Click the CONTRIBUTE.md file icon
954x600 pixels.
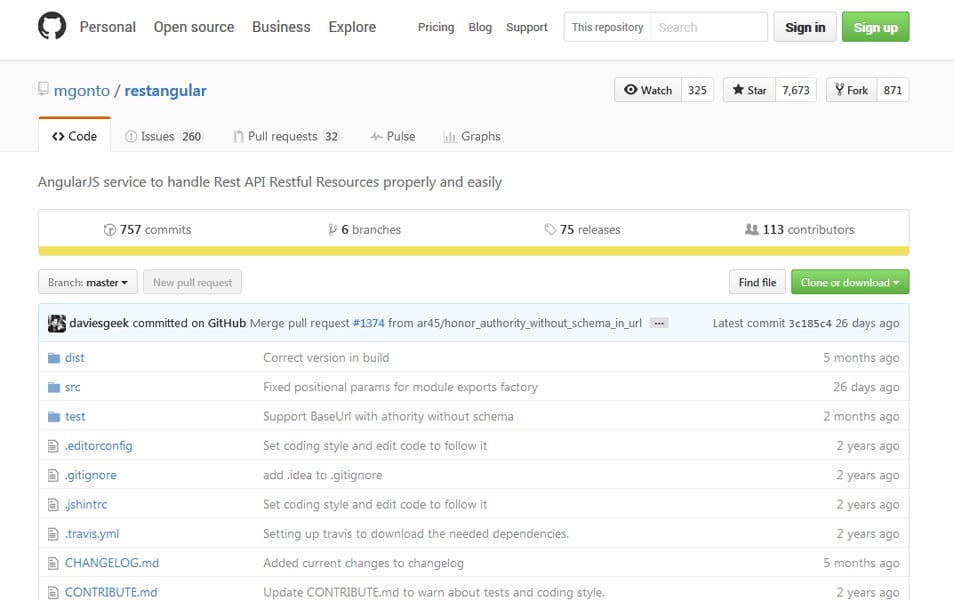pyautogui.click(x=53, y=592)
